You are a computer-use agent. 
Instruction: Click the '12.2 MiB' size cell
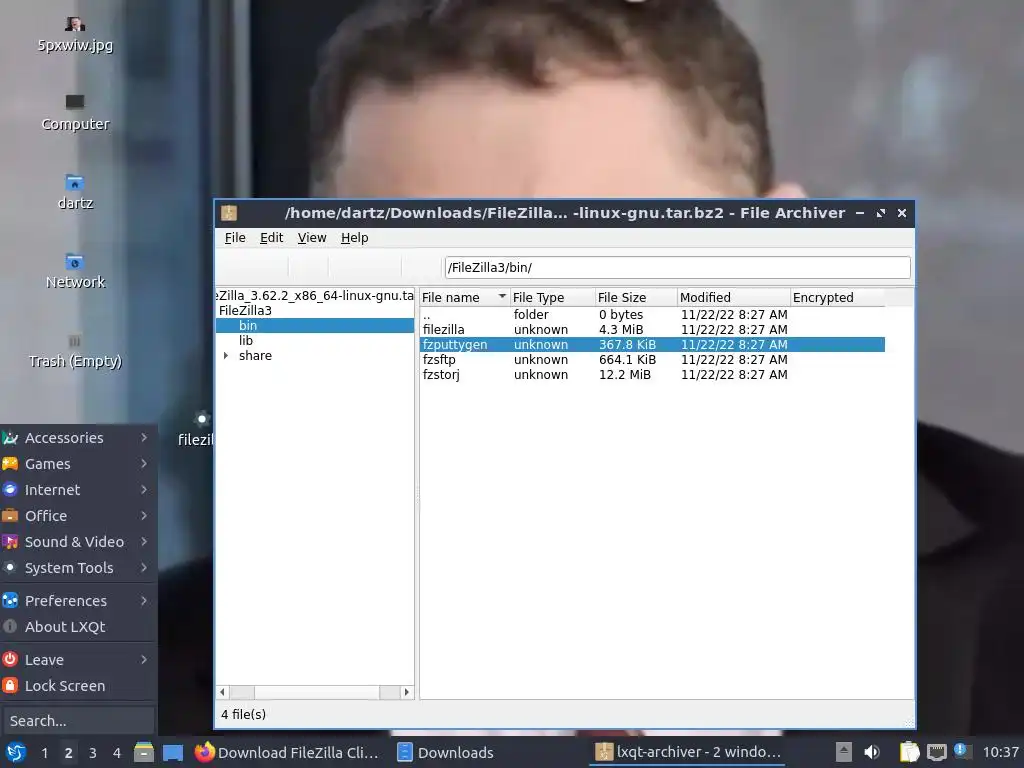pyautogui.click(x=624, y=374)
